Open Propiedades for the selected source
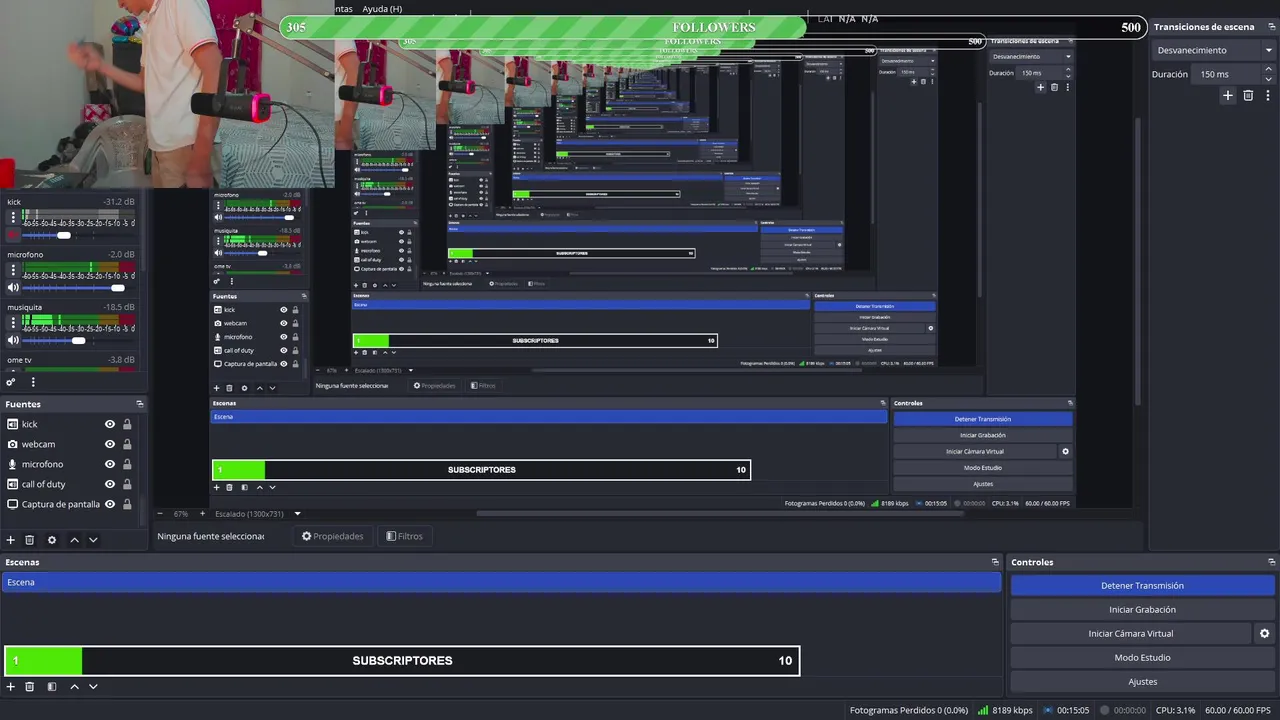This screenshot has width=1280, height=720. pos(333,536)
